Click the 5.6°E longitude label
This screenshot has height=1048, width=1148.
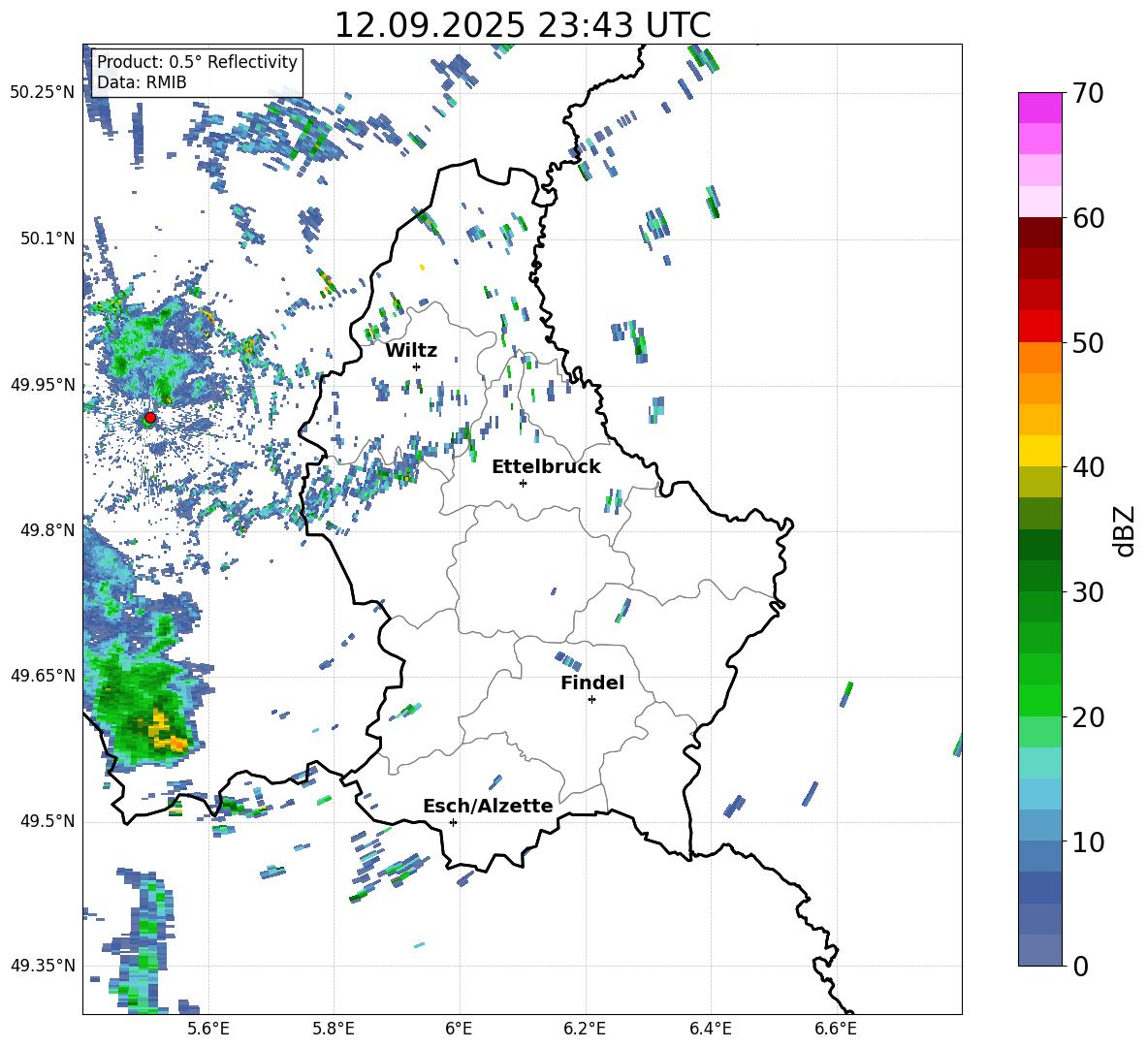click(x=208, y=1029)
